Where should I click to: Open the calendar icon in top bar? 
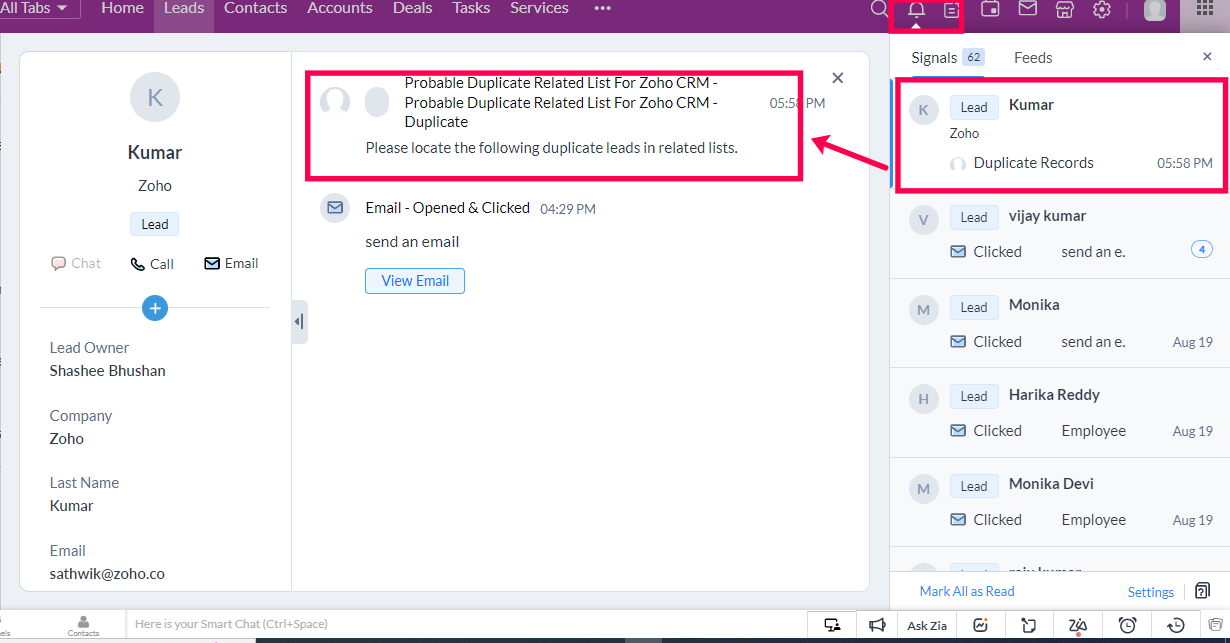[x=990, y=9]
